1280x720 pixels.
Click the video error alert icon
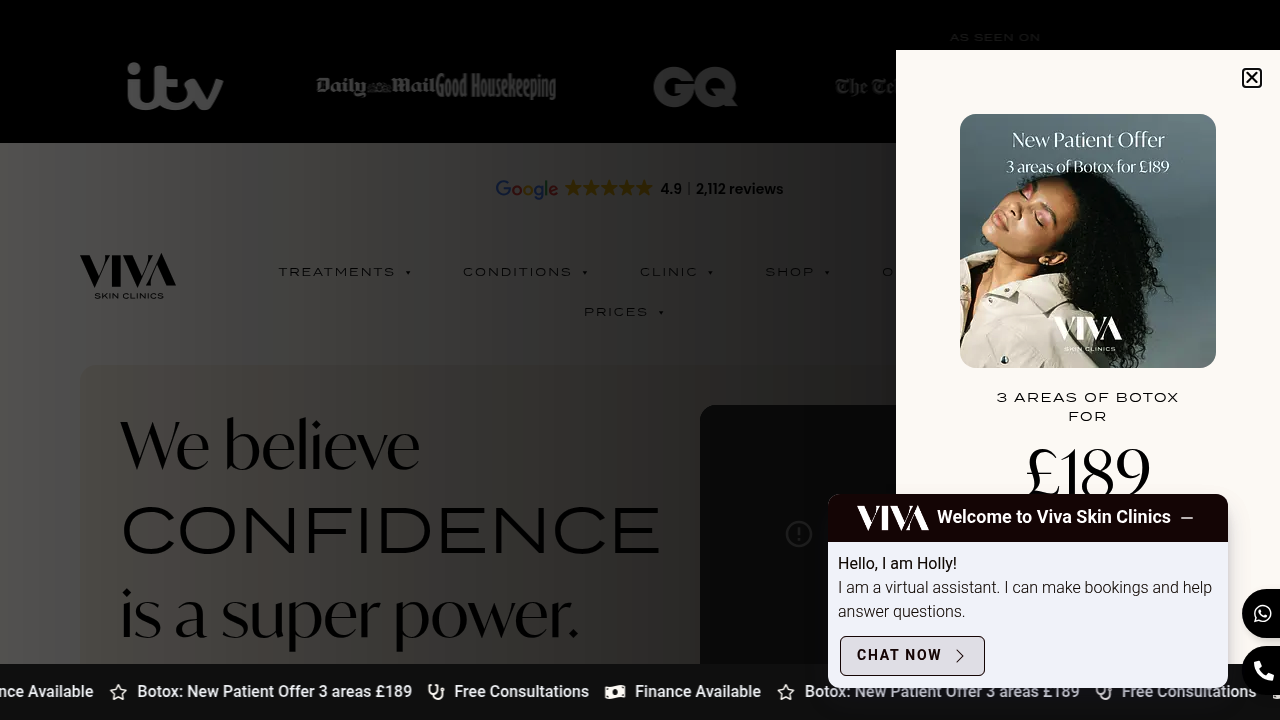[x=798, y=534]
